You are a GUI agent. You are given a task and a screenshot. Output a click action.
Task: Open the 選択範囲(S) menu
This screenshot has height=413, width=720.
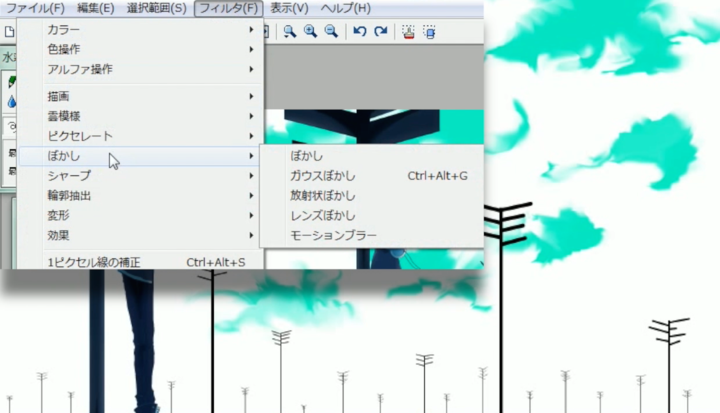[157, 8]
